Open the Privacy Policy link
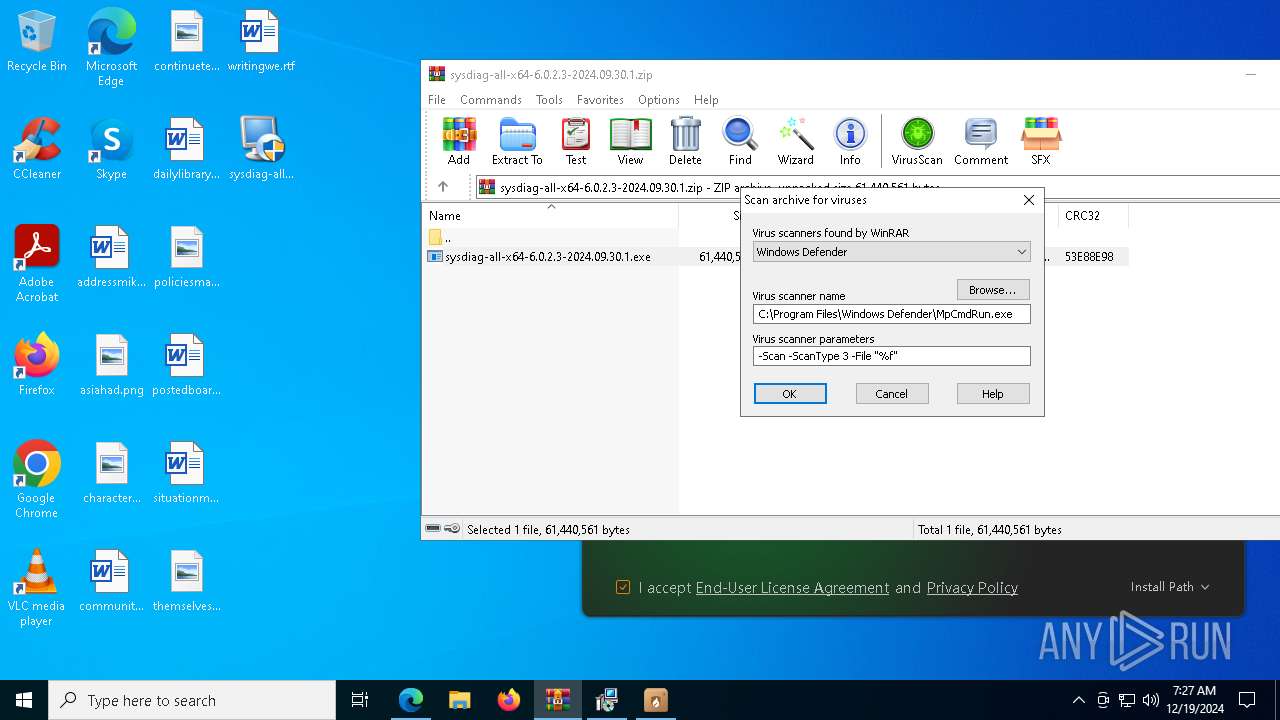This screenshot has height=720, width=1280. click(972, 588)
